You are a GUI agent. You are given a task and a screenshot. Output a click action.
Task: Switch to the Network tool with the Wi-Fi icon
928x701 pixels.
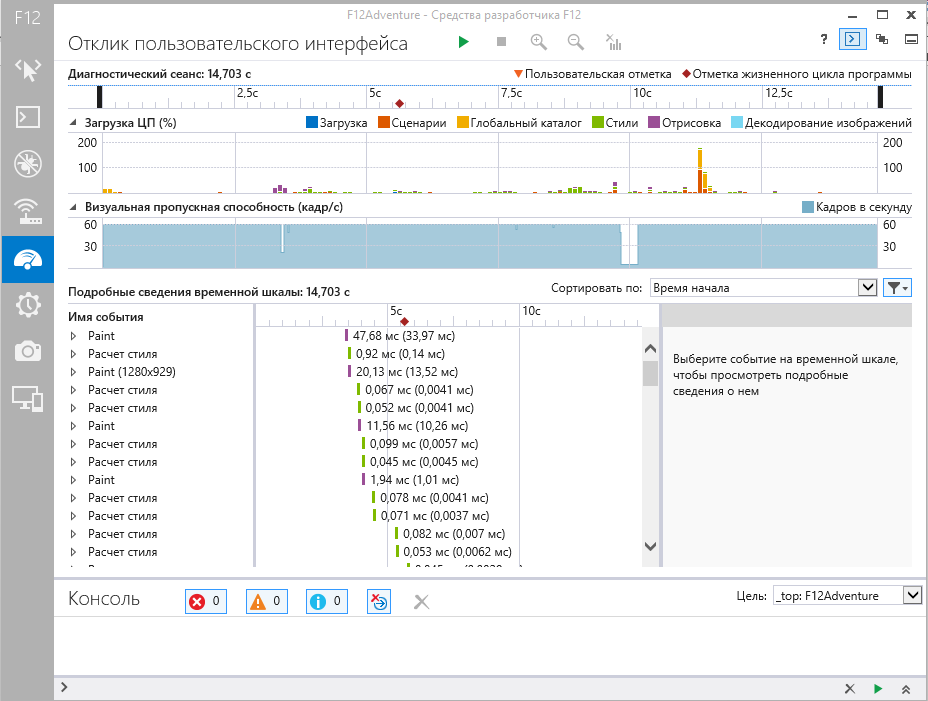(27, 211)
